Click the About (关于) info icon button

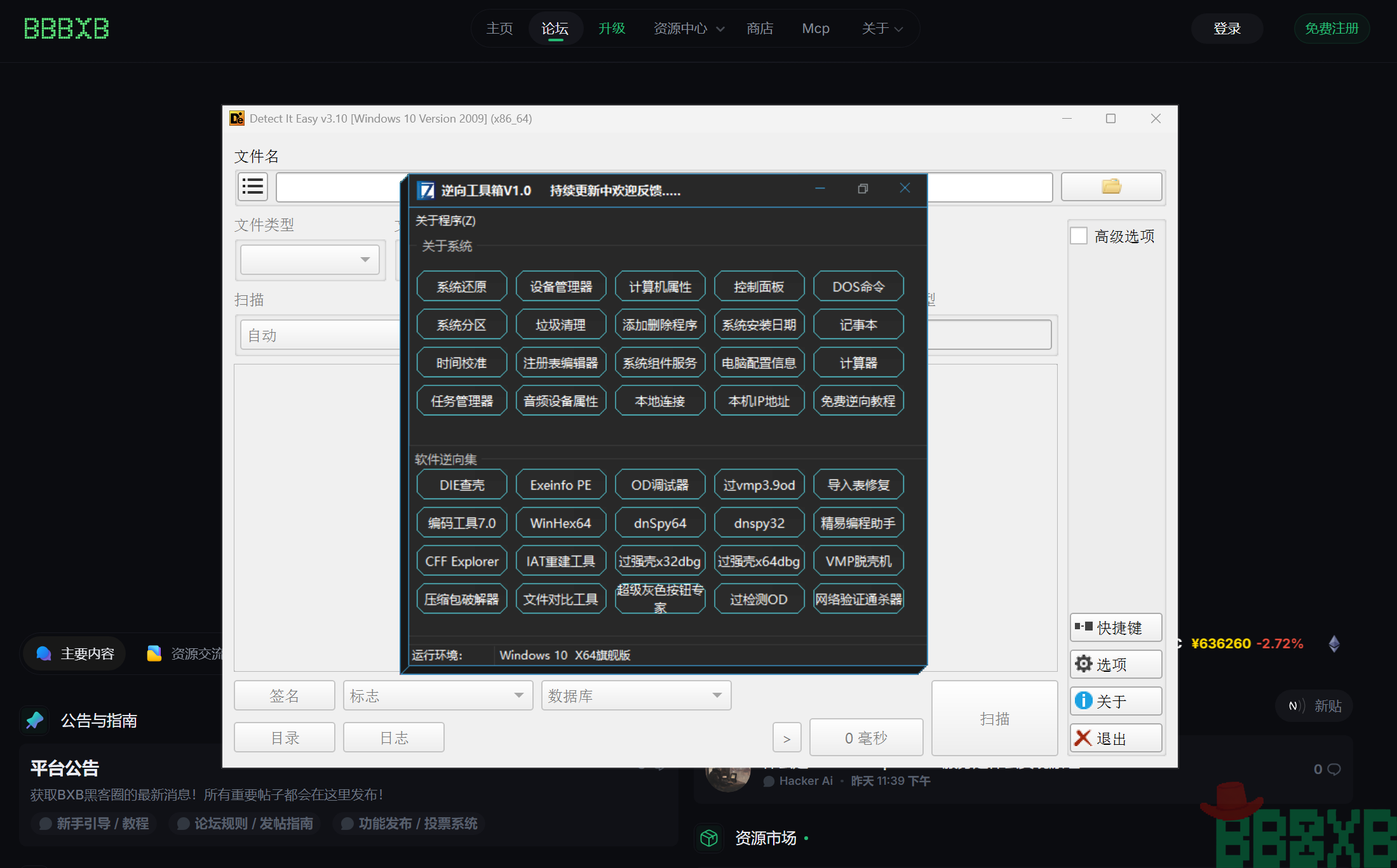click(1116, 701)
